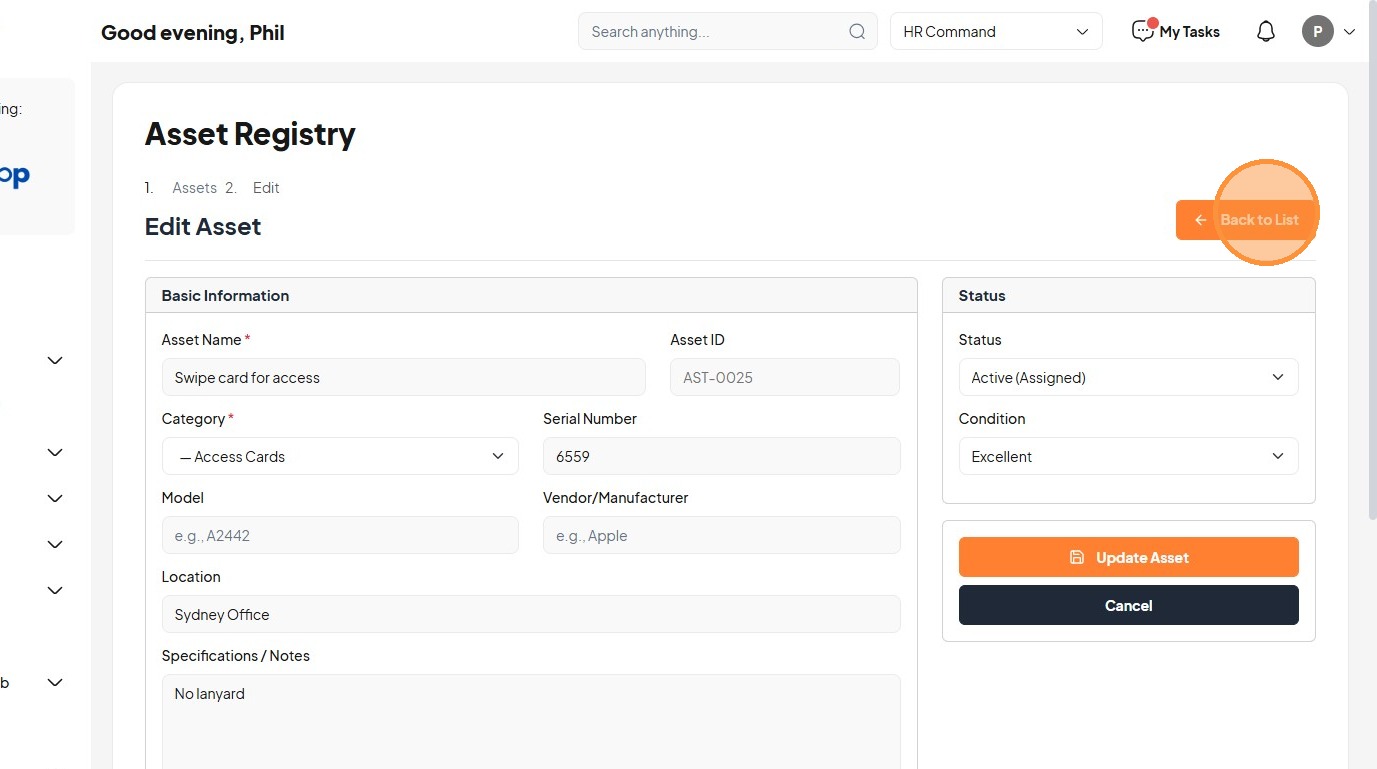This screenshot has width=1377, height=769.
Task: Go back using Back to List
Action: point(1246,220)
